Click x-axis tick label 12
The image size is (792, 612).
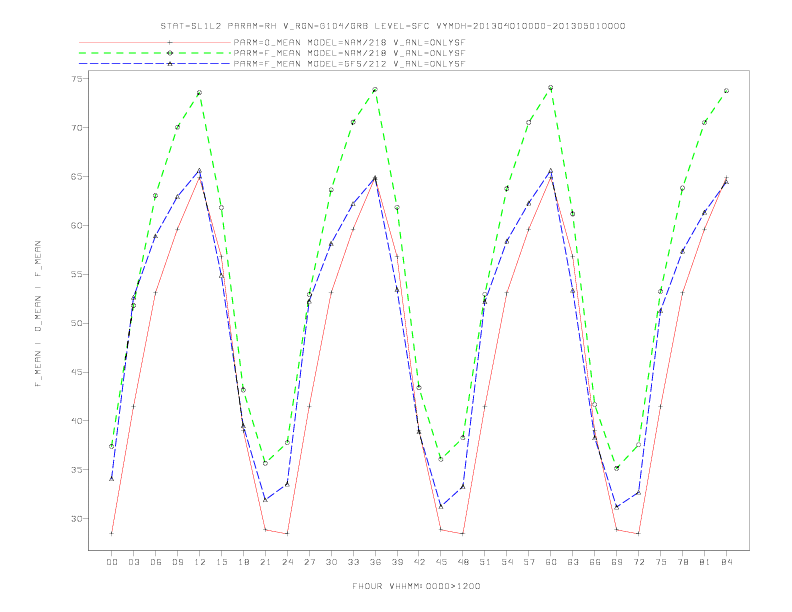tap(200, 562)
